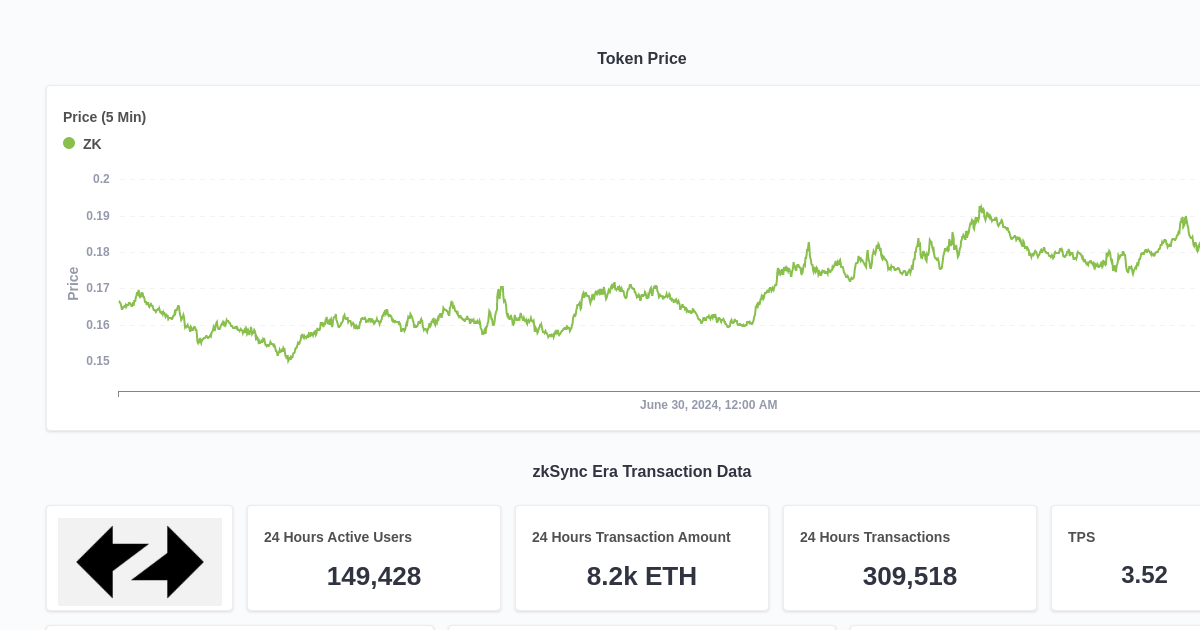Select the 24 Hours Transaction Amount card
The width and height of the screenshot is (1200, 630).
641,557
